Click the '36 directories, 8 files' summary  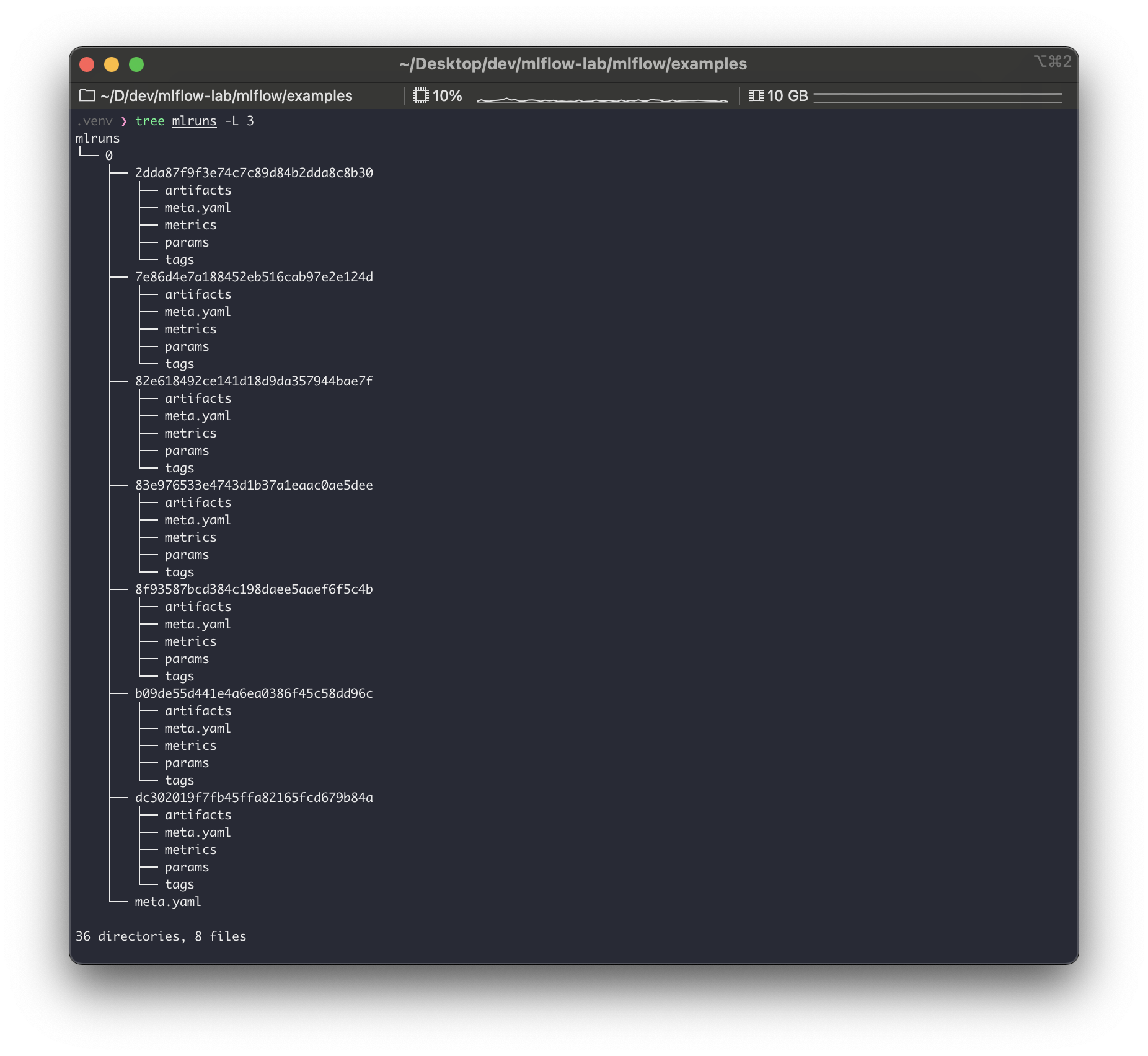161,936
